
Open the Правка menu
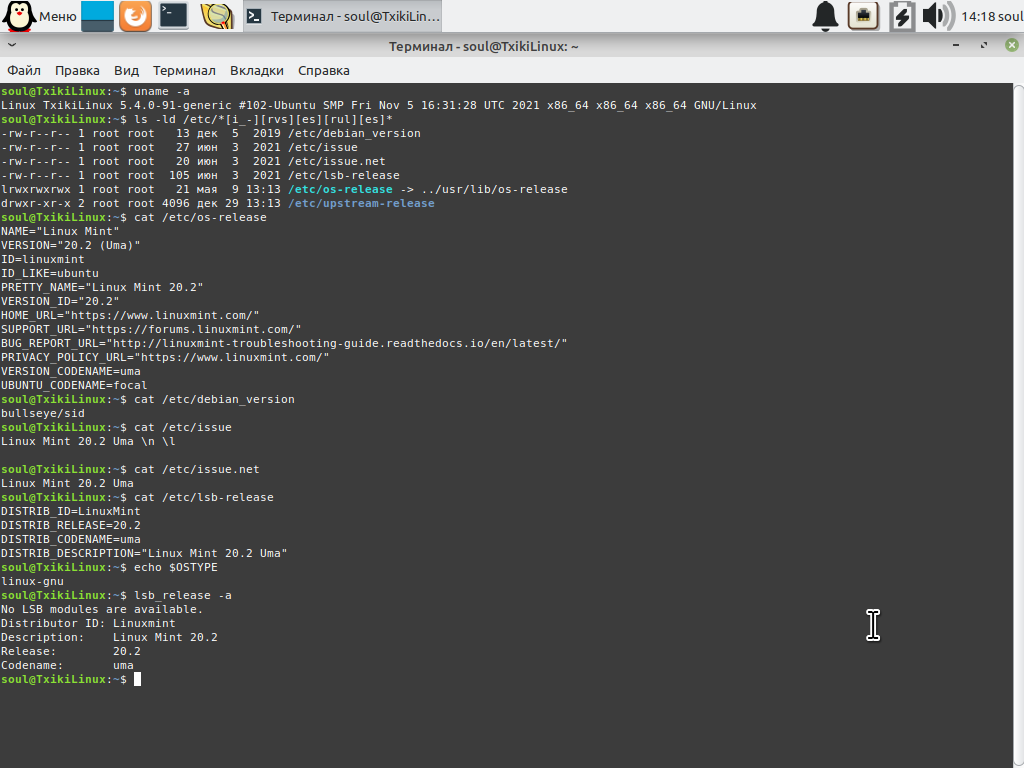click(x=77, y=71)
